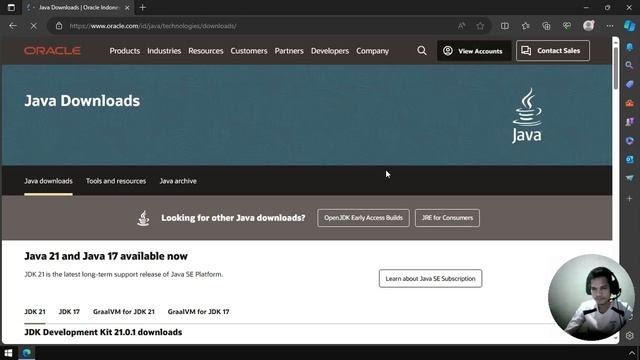Add this page to favorites star
Image resolution: width=640 pixels, height=360 pixels.
[480, 26]
